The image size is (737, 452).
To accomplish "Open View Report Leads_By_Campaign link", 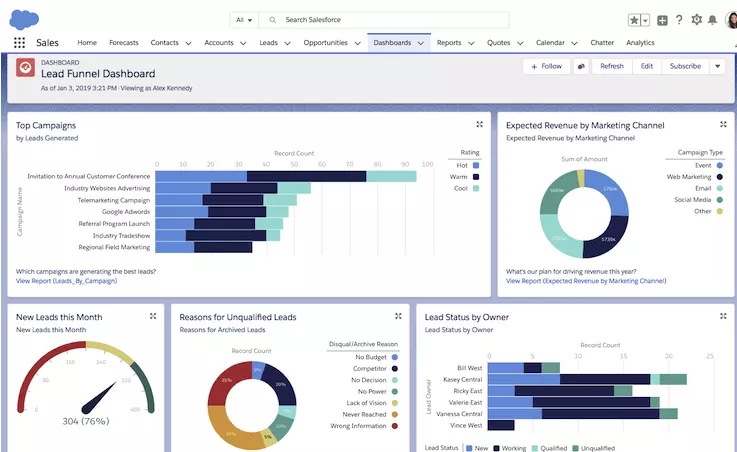I will (x=66, y=281).
